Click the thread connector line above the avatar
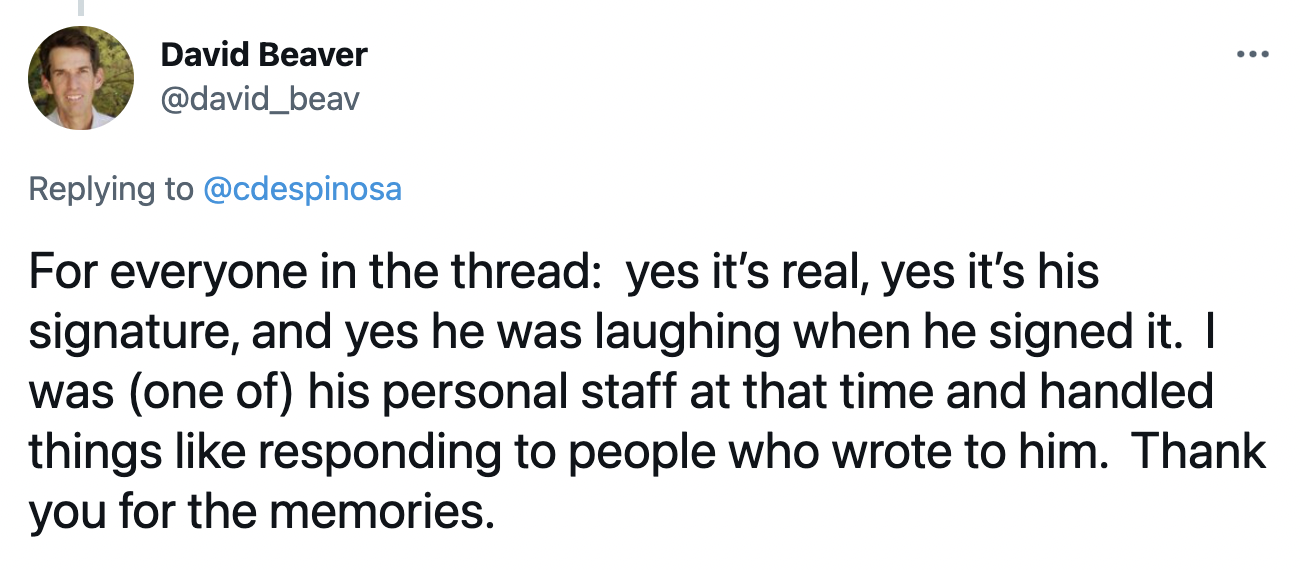Viewport: 1300px width, 570px height. [80, 8]
